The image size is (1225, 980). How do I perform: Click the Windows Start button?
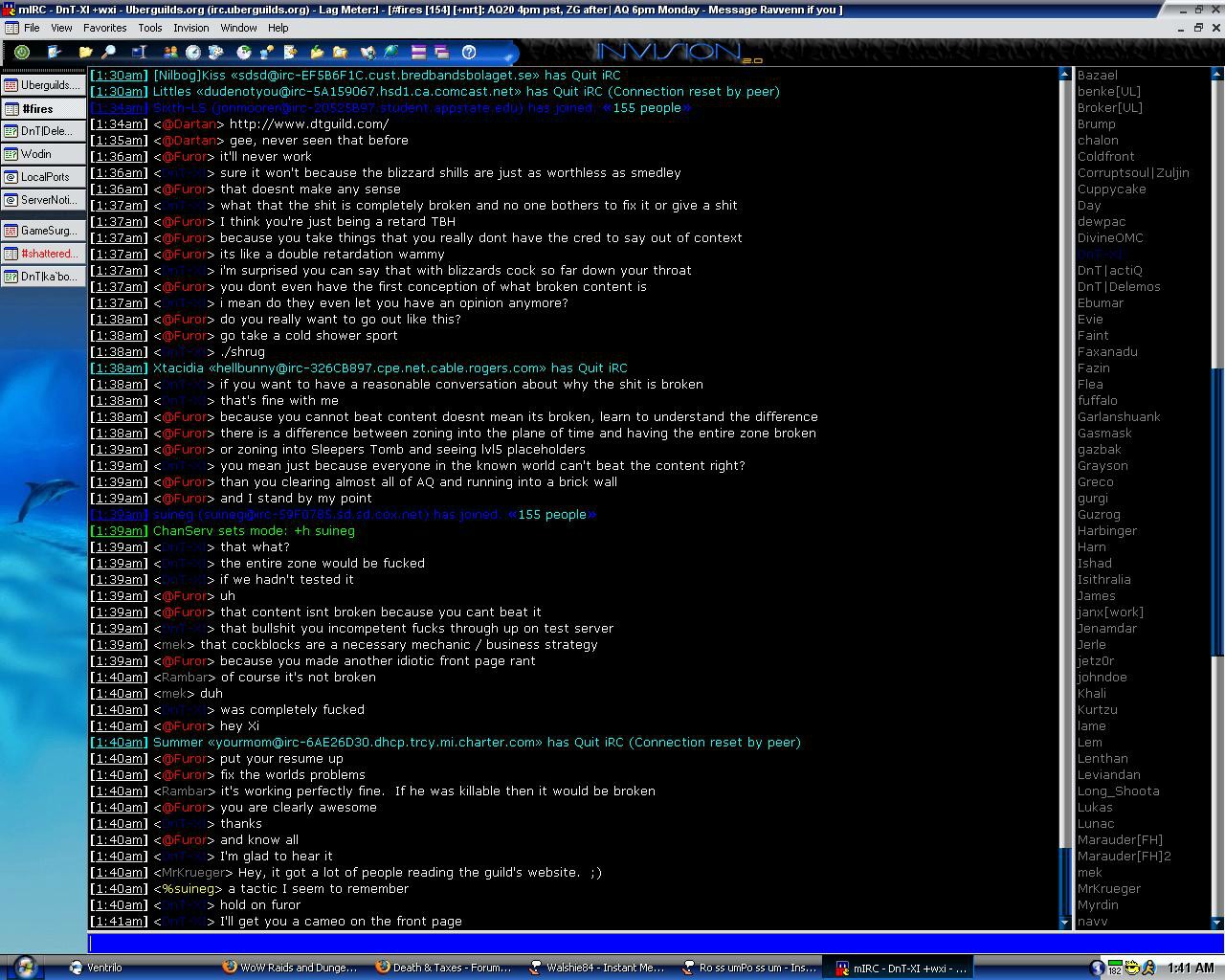pos(25,967)
